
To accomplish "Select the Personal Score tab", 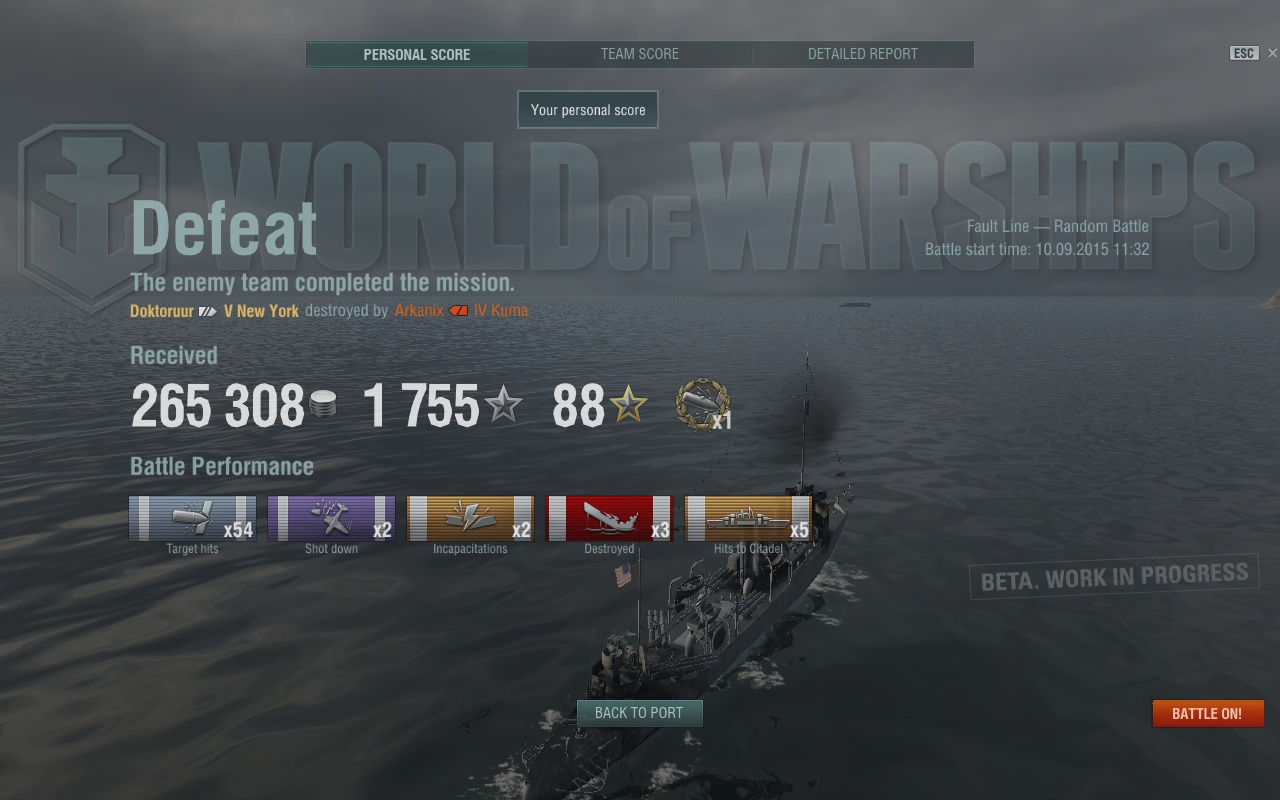I will pos(417,54).
